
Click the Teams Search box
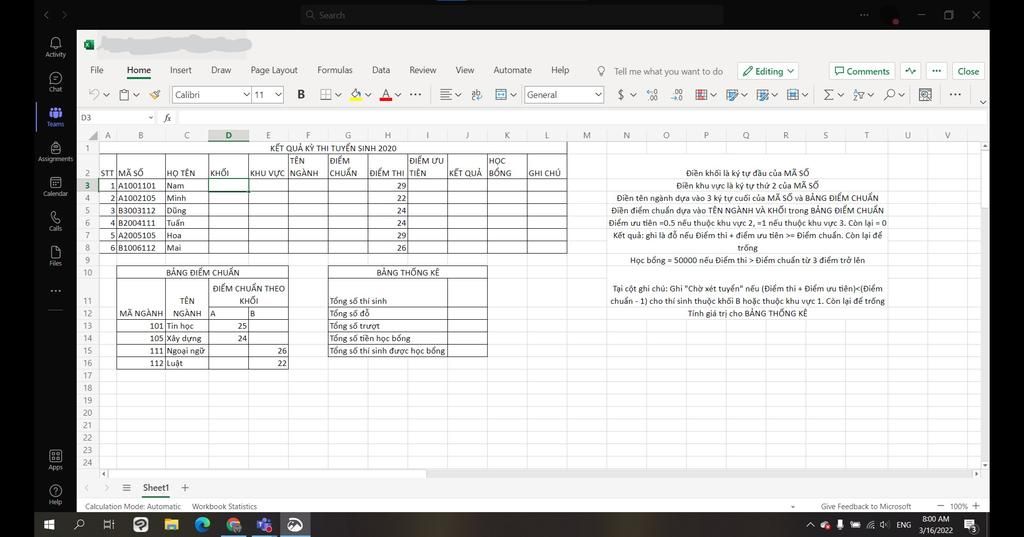click(x=513, y=15)
